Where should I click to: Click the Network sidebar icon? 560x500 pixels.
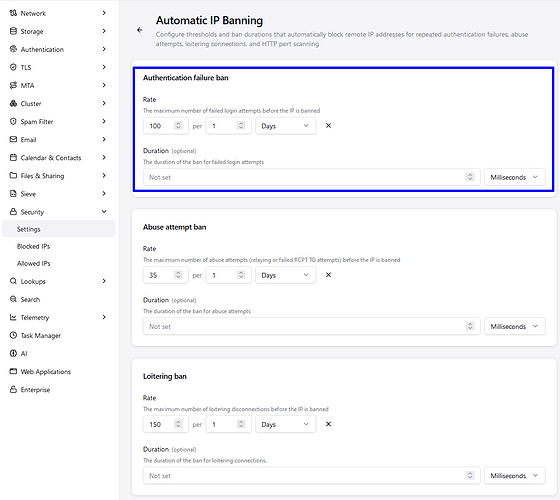click(x=13, y=13)
